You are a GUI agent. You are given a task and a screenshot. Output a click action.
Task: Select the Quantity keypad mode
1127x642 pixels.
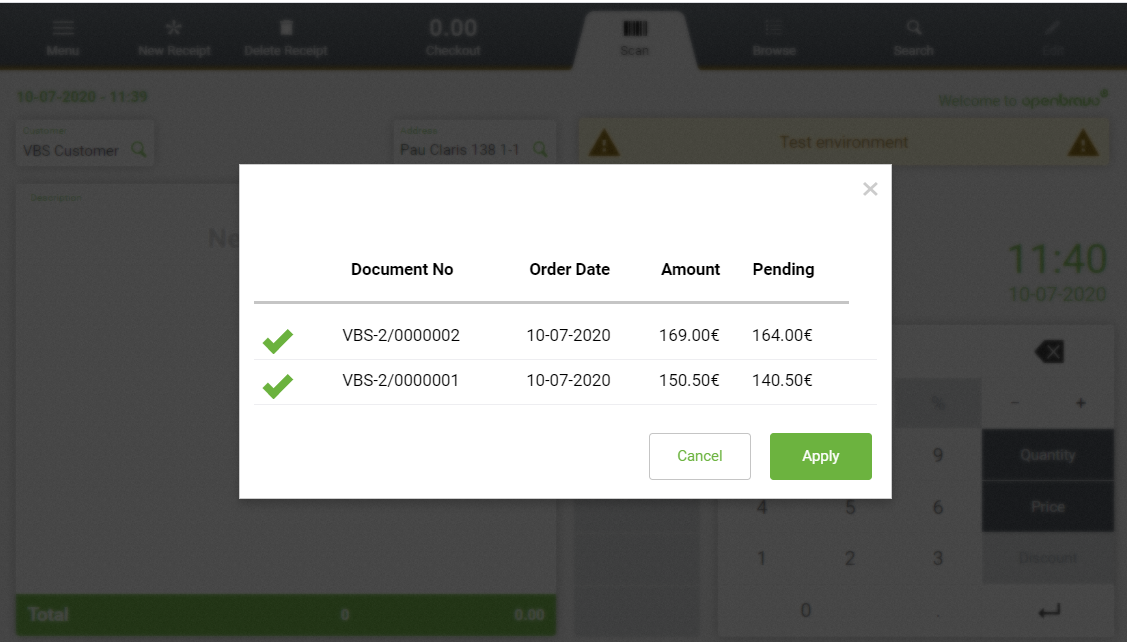[x=1047, y=455]
